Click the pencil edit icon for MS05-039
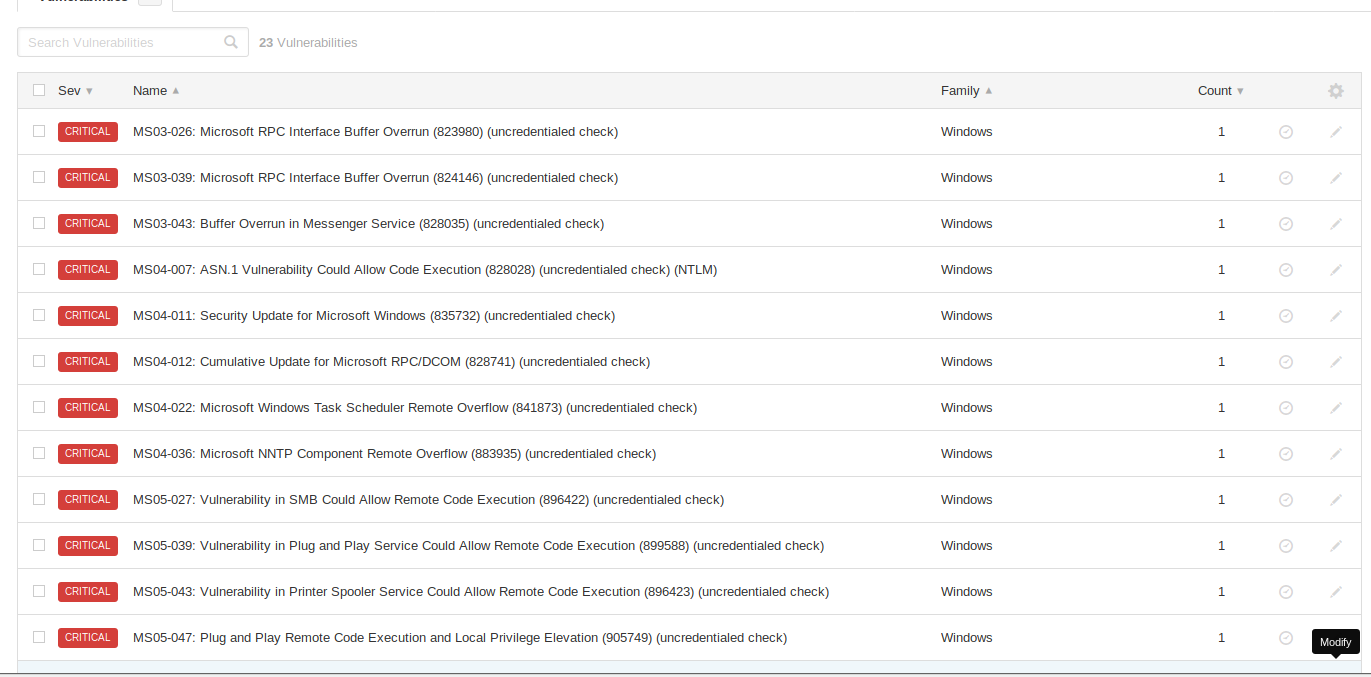Image resolution: width=1371 pixels, height=677 pixels. coord(1336,546)
